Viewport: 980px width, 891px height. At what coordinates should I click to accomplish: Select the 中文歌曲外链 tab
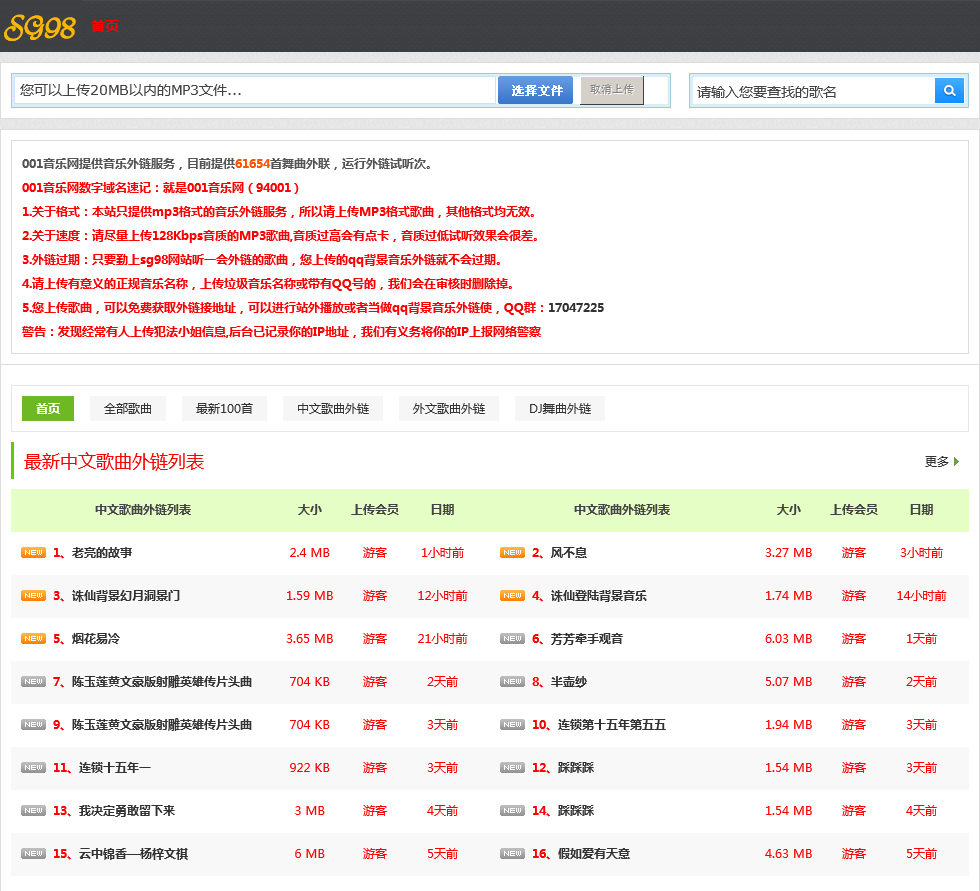(333, 409)
